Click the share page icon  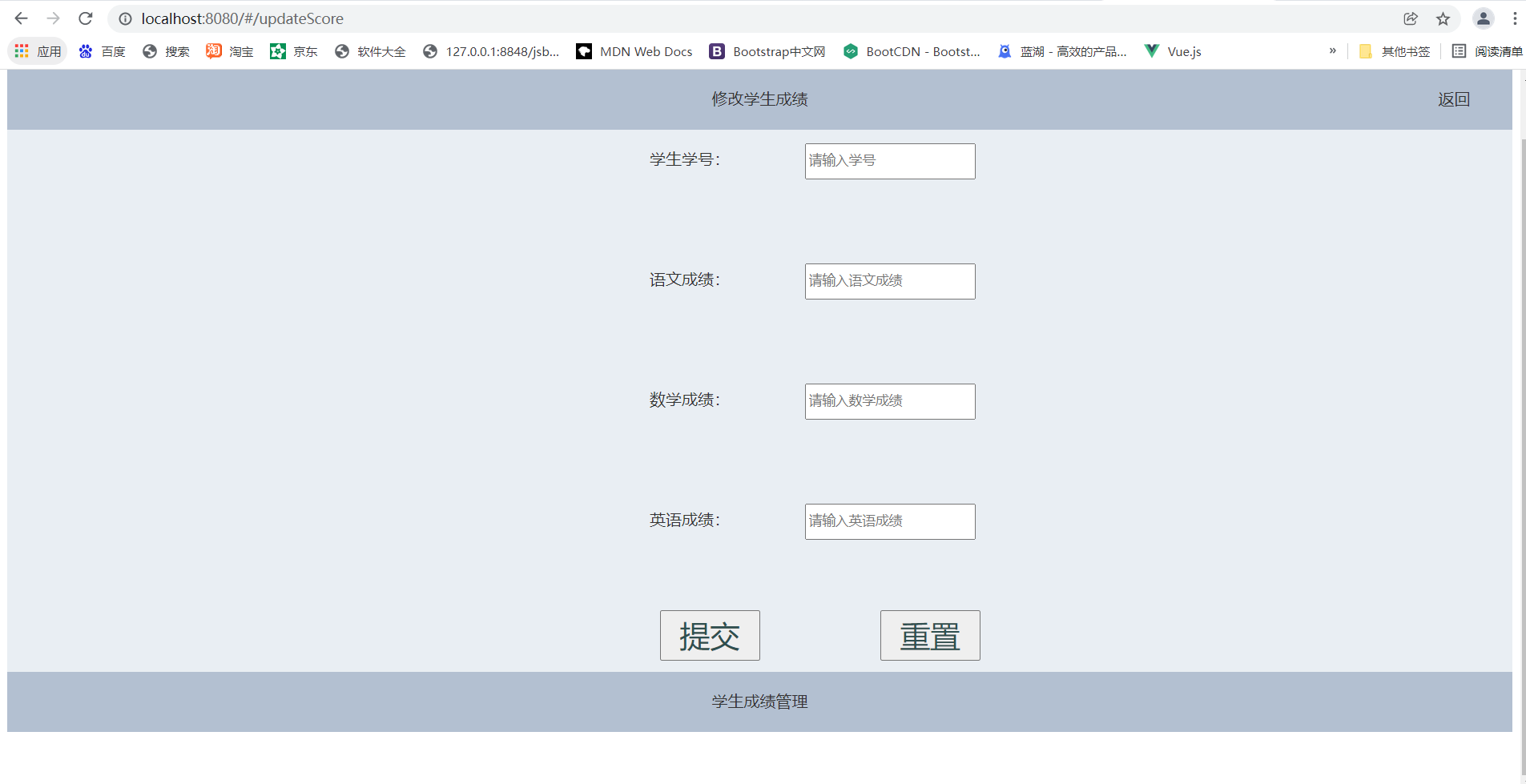pyautogui.click(x=1411, y=18)
